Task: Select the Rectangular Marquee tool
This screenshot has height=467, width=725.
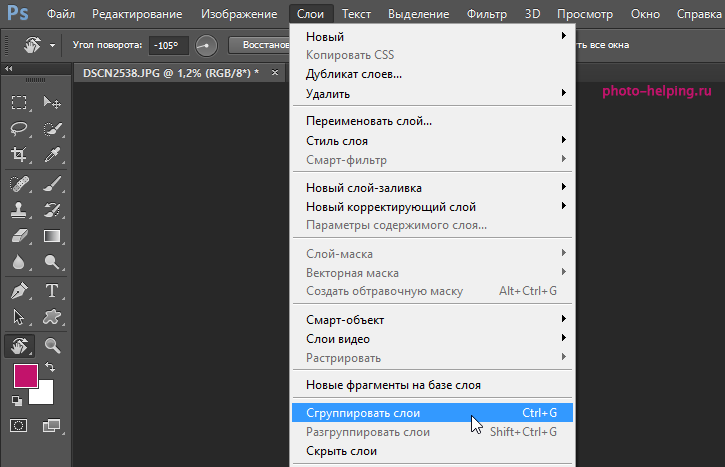Action: (19, 102)
